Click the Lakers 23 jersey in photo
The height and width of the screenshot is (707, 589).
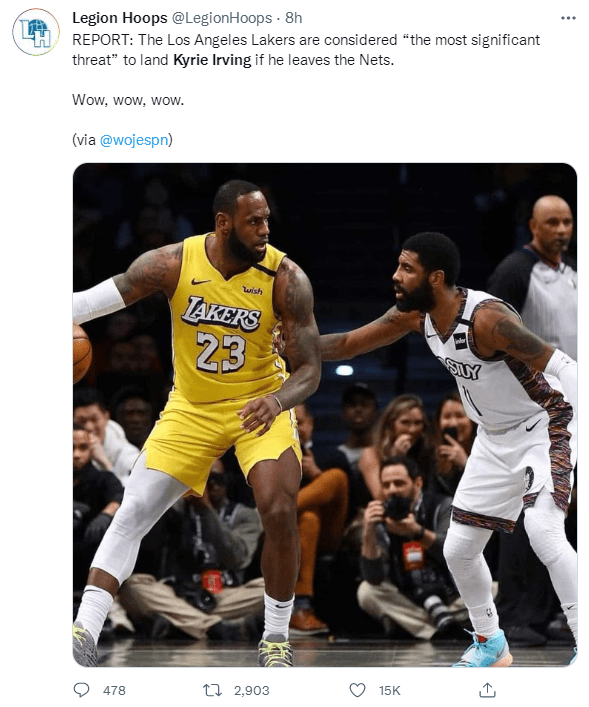click(x=226, y=325)
